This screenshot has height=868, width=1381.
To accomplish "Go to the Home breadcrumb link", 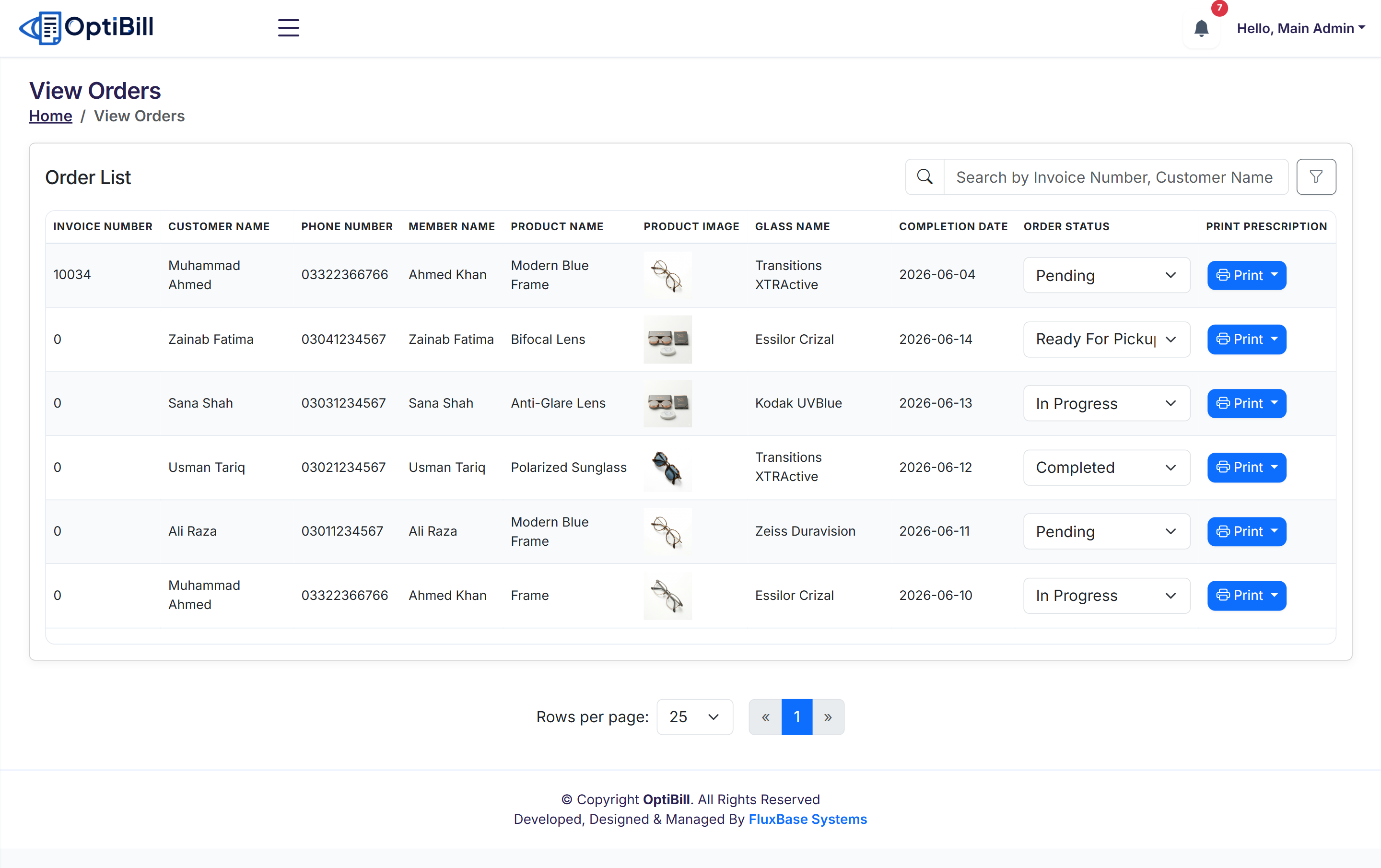I will coord(50,116).
